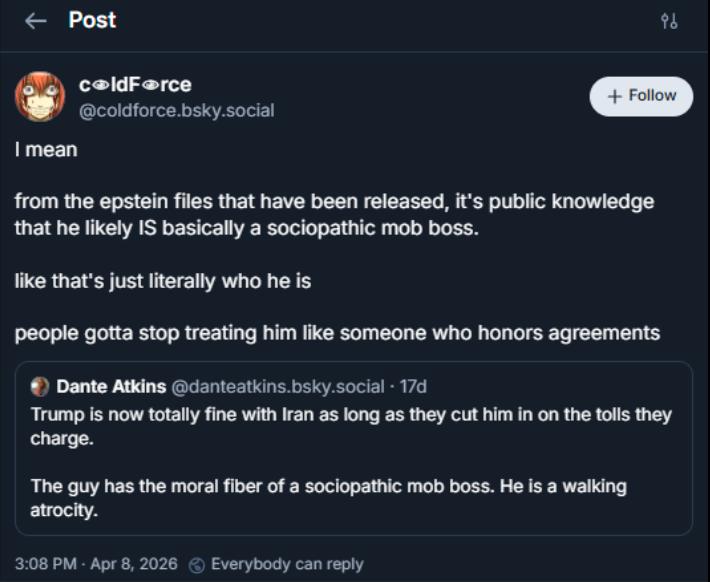Click the 'honors agreements' sentence

(337, 333)
